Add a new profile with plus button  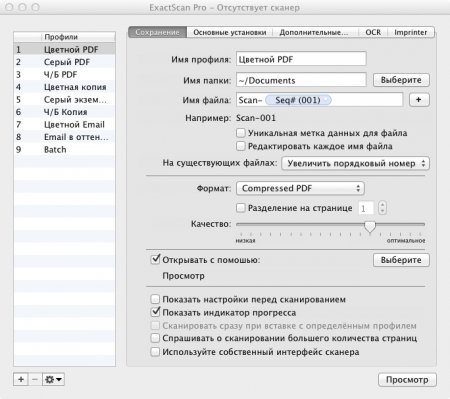point(21,379)
